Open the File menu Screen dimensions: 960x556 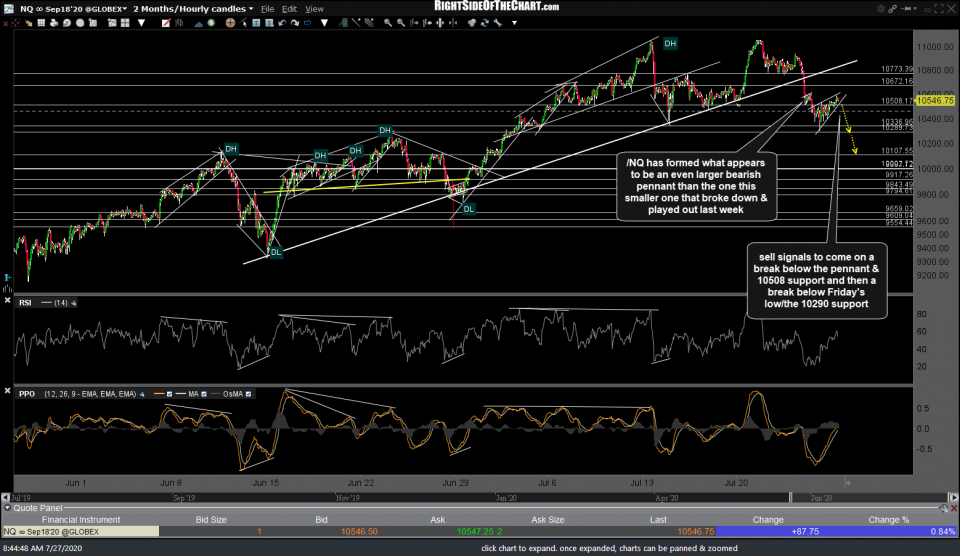(267, 9)
